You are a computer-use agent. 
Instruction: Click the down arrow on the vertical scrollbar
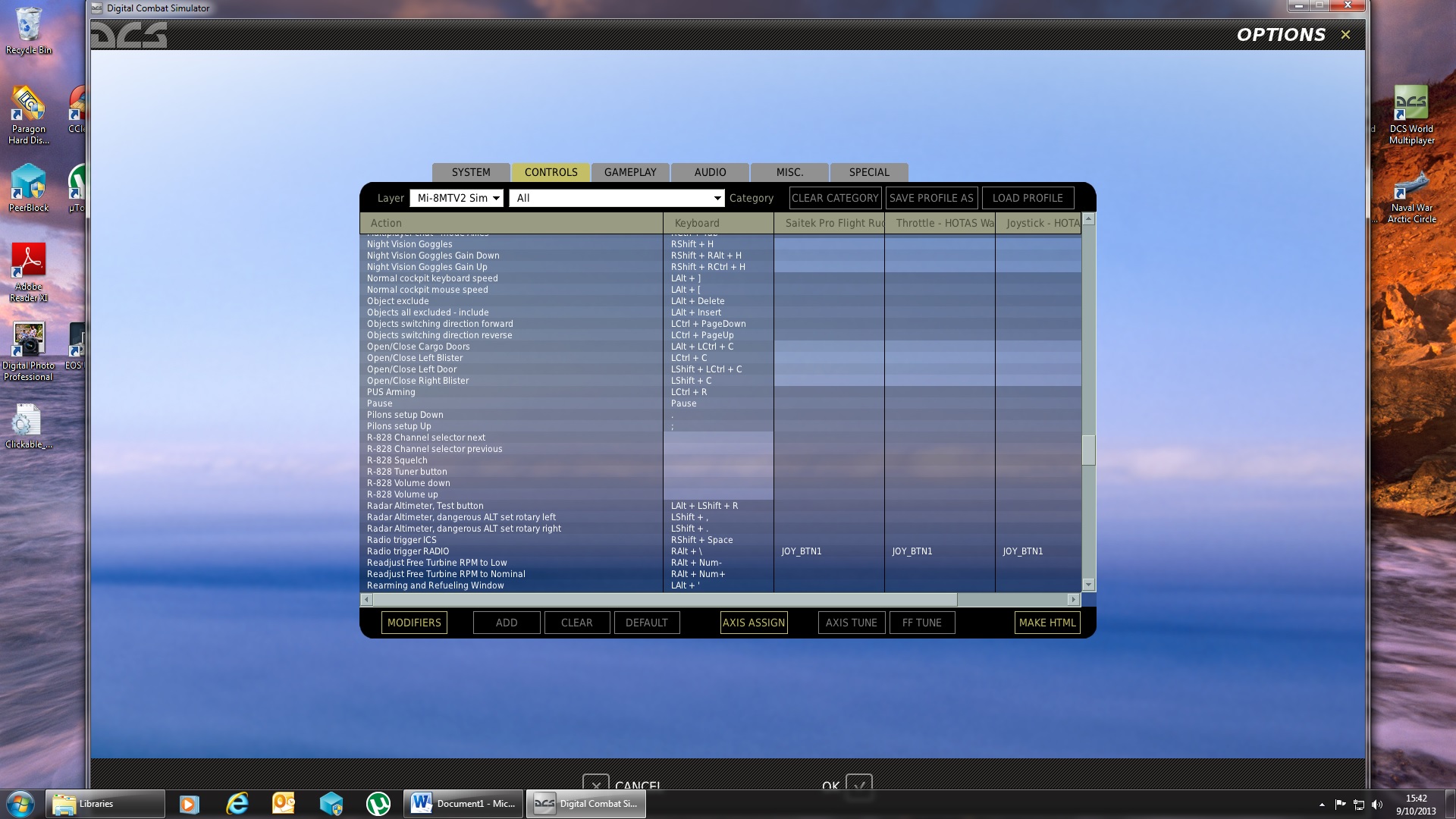point(1088,585)
